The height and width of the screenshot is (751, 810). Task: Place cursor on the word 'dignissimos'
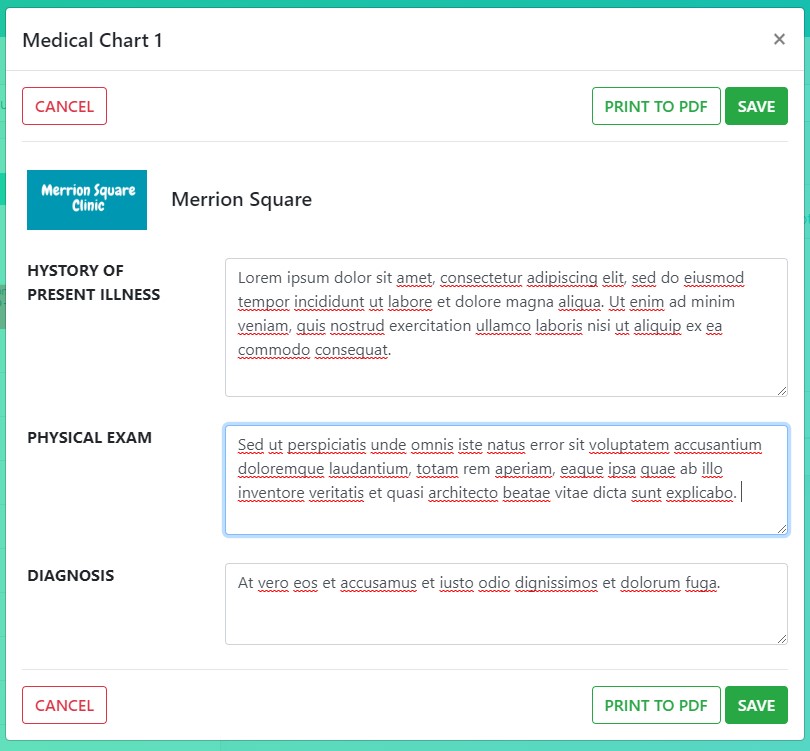tap(556, 583)
